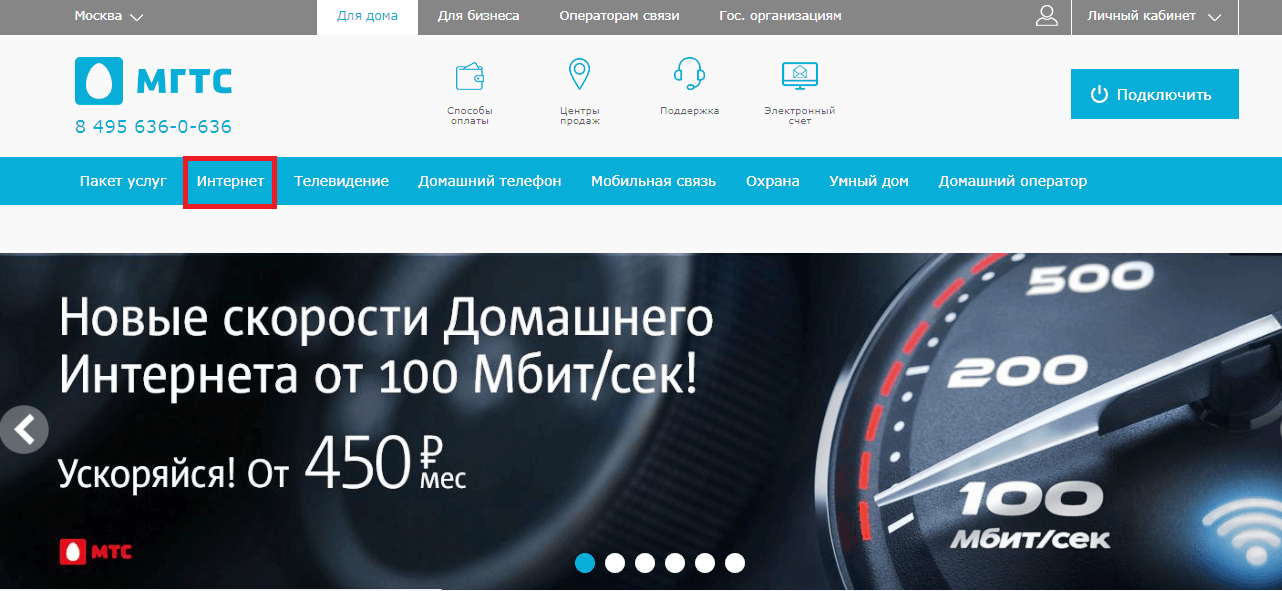1282x591 pixels.
Task: Switch to the third carousel slide dot
Action: point(645,563)
